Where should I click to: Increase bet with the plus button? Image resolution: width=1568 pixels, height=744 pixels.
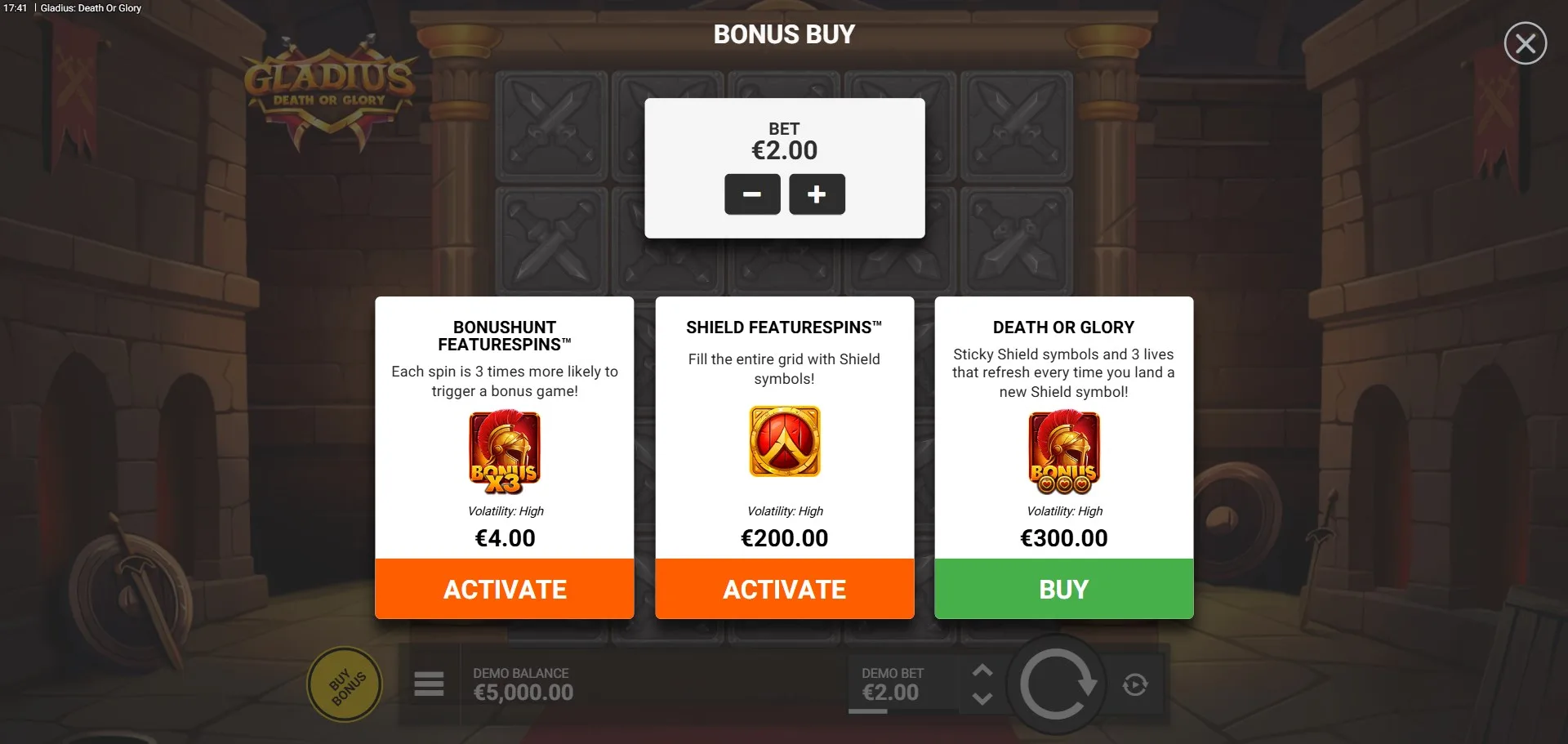coord(817,194)
